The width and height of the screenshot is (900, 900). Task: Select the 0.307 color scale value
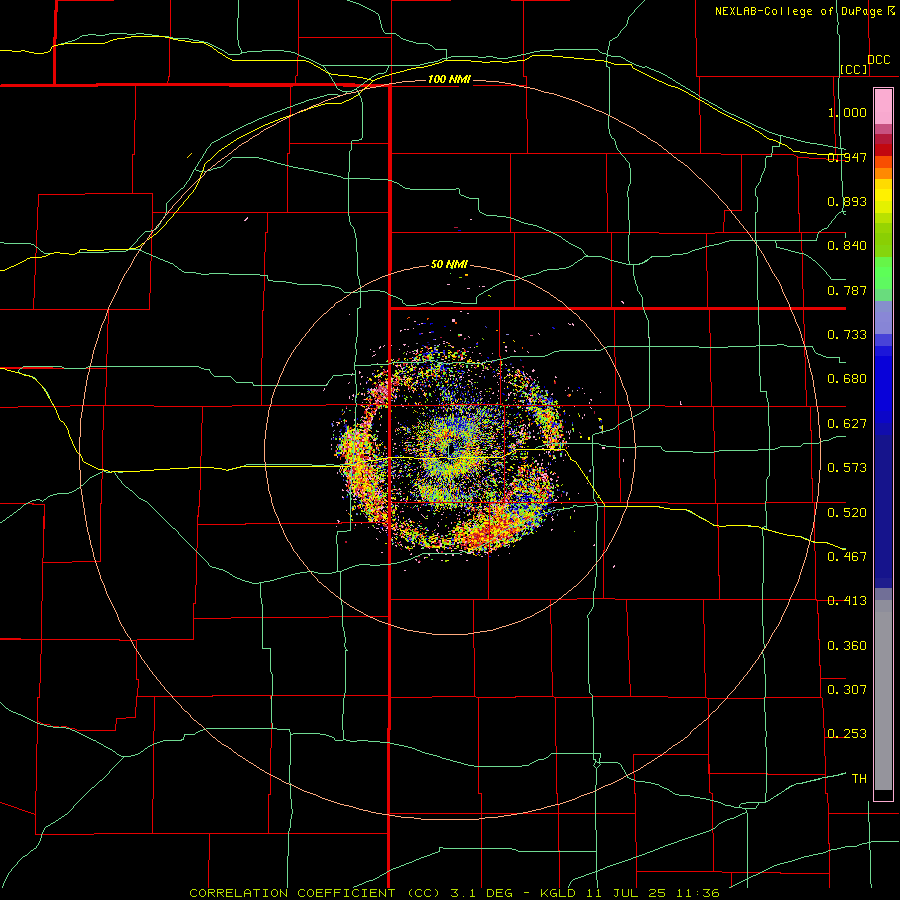click(x=847, y=690)
